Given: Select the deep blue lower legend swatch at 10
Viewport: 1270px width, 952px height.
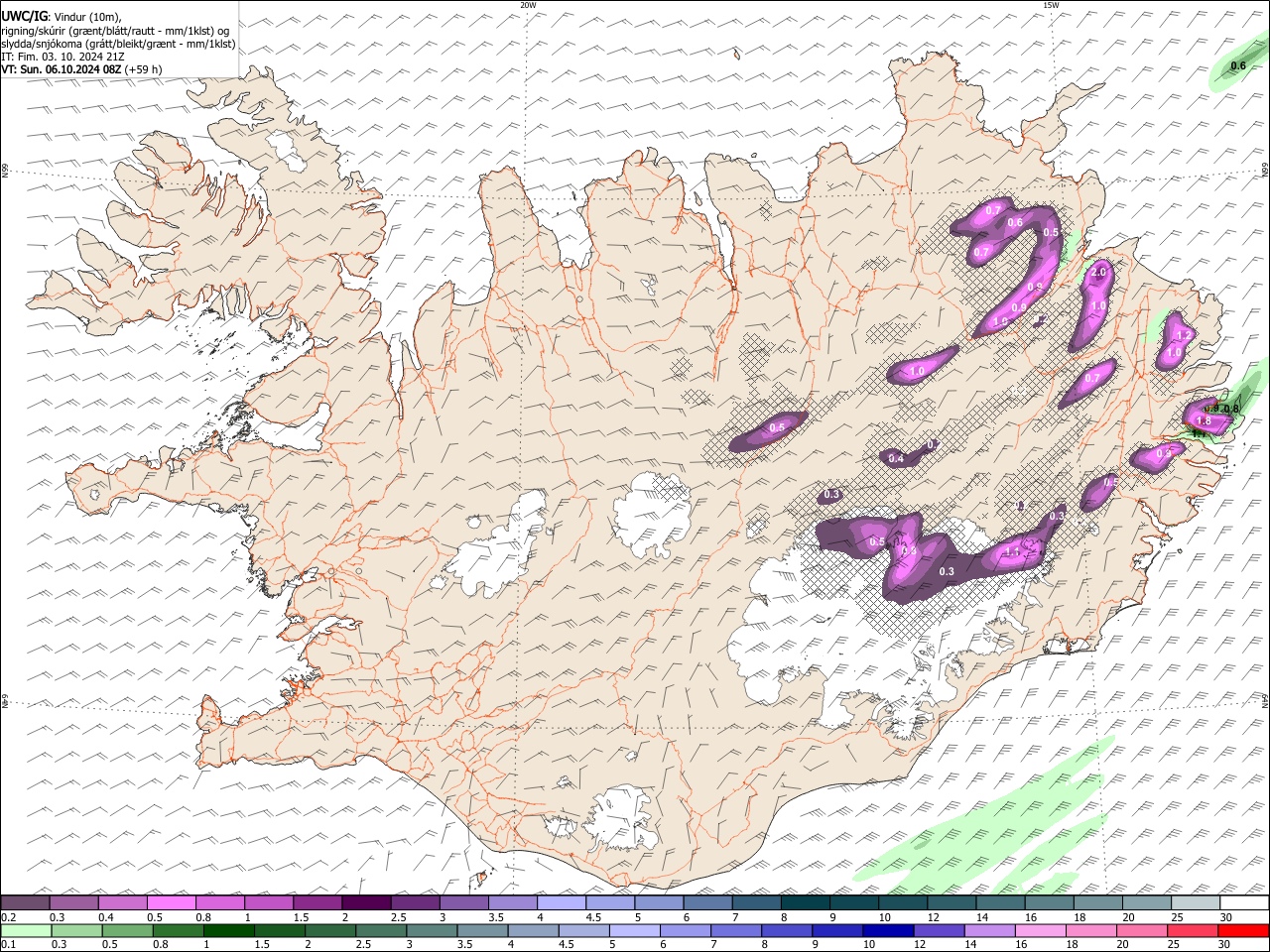Looking at the screenshot, I should click(887, 930).
